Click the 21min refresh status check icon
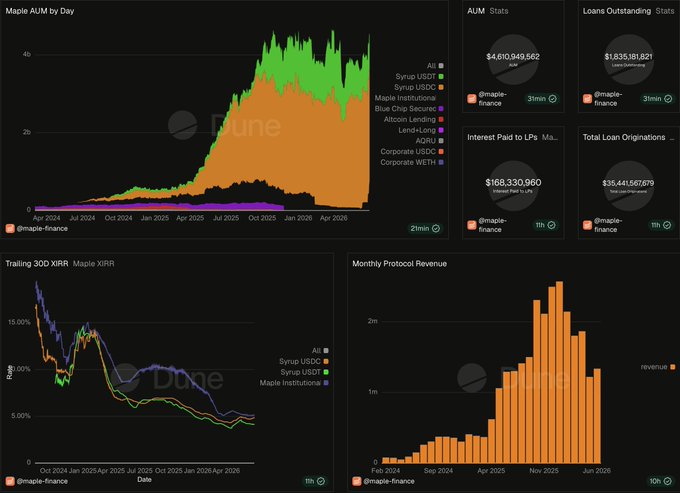The height and width of the screenshot is (493, 680). (x=436, y=229)
